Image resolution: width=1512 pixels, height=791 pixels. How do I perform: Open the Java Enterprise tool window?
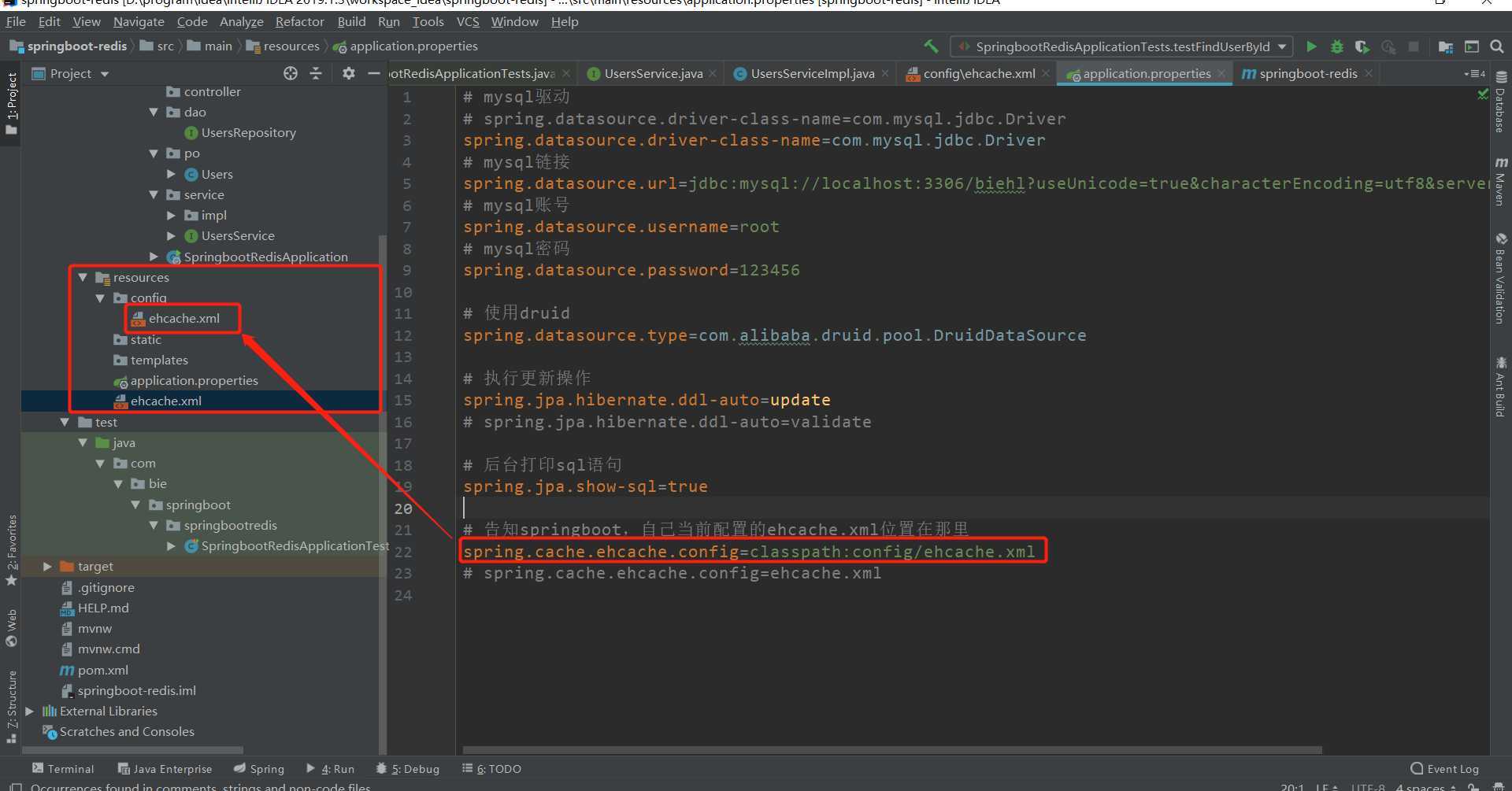coord(165,769)
